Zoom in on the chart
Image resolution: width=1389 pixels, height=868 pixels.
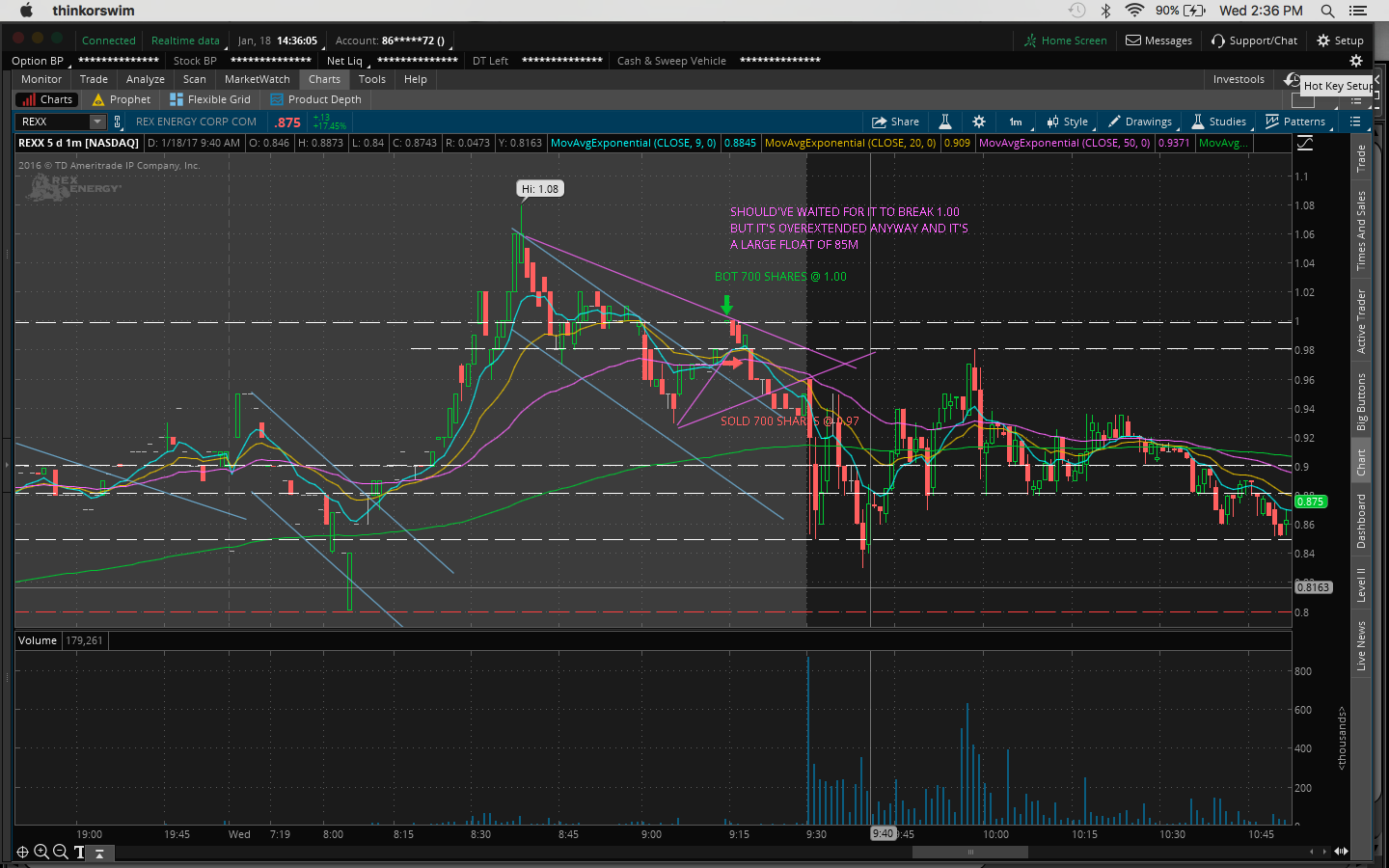coord(41,852)
